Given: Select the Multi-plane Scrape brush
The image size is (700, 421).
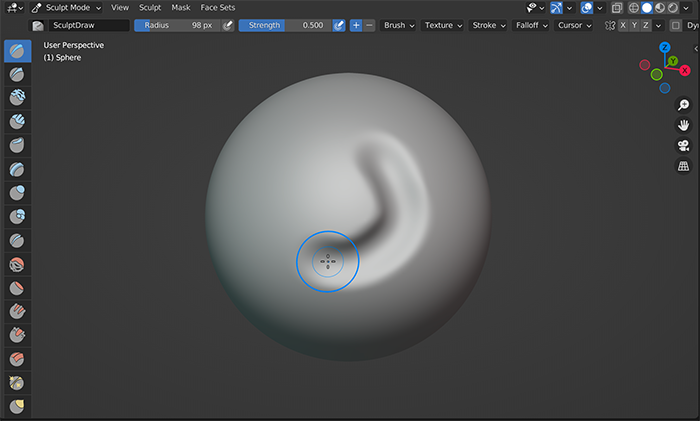Looking at the screenshot, I should (x=17, y=359).
